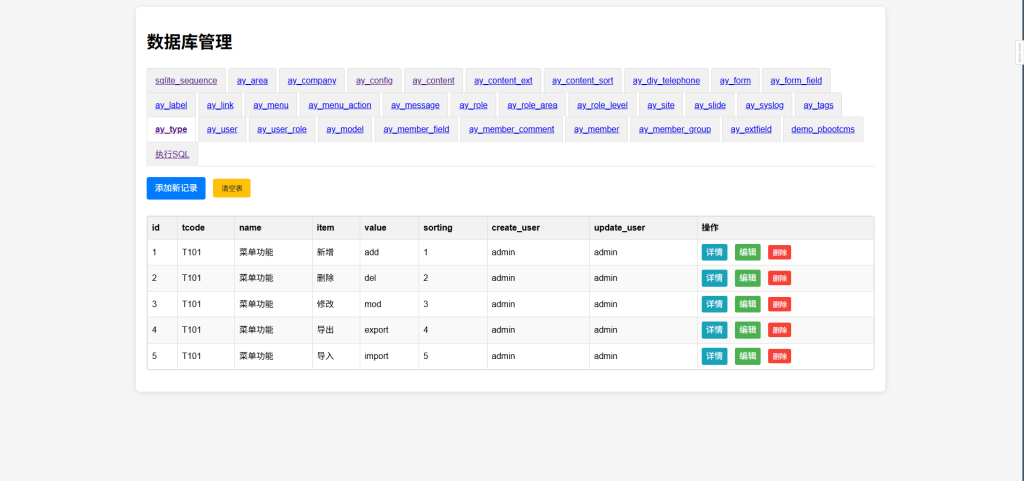1024x481 pixels.
Task: Select the sqlite_sequence tab
Action: 186,80
